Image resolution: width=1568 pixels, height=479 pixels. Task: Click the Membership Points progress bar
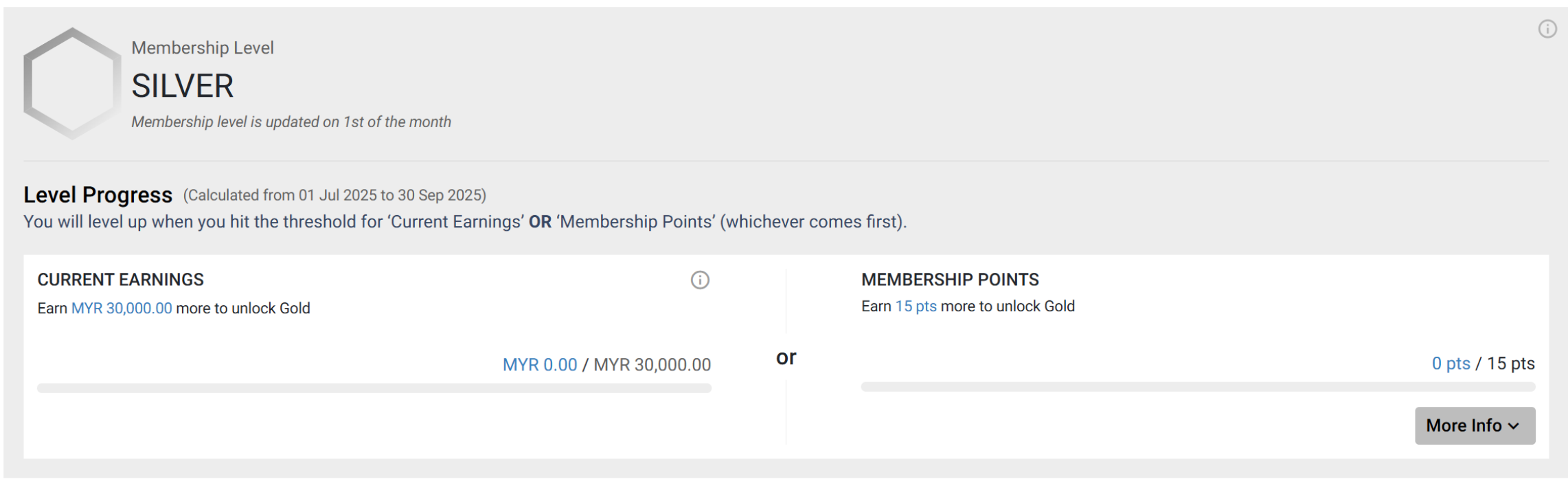[x=1197, y=388]
